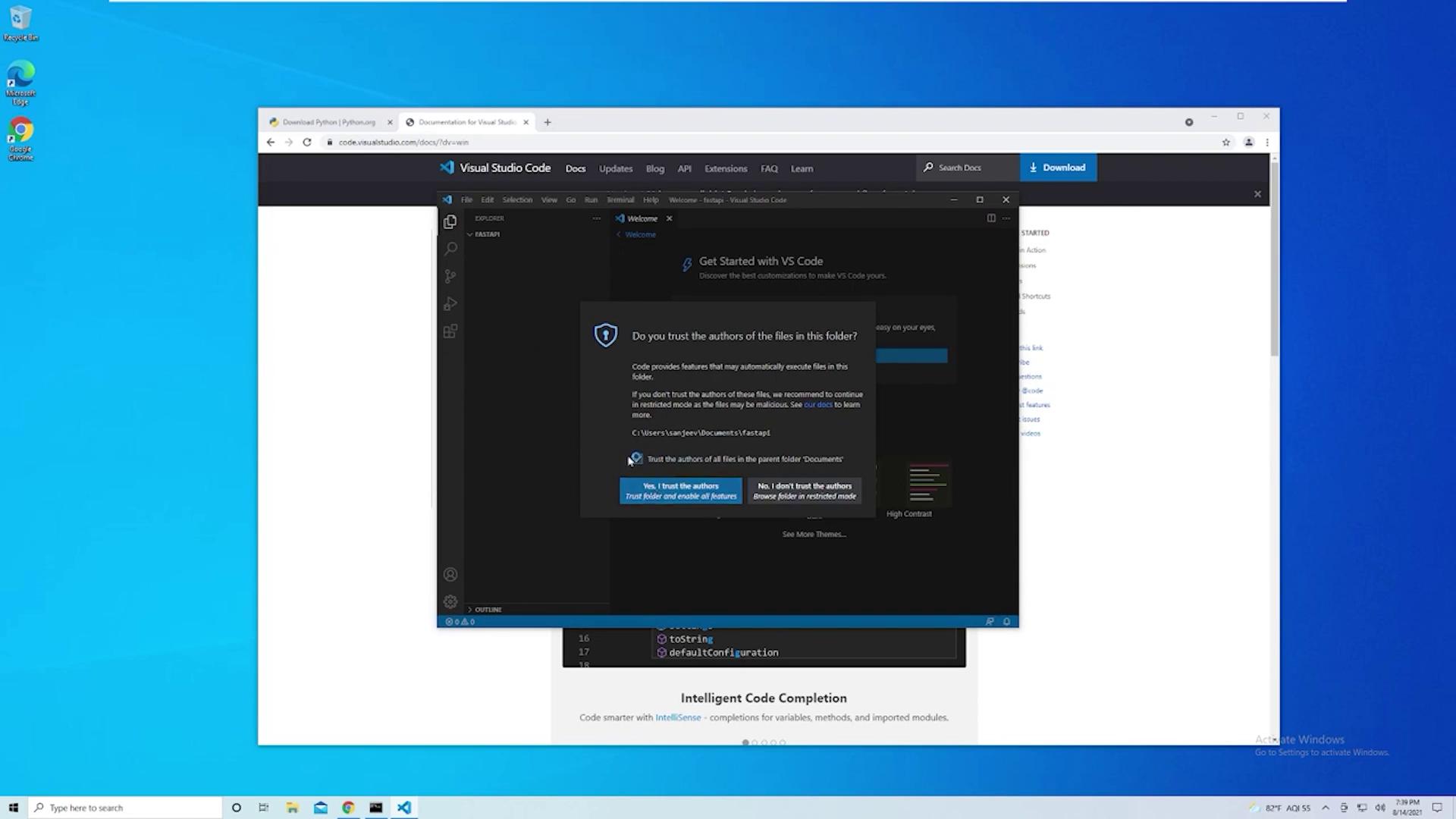The height and width of the screenshot is (819, 1456).
Task: Click the notifications bell in status bar
Action: point(1006,622)
